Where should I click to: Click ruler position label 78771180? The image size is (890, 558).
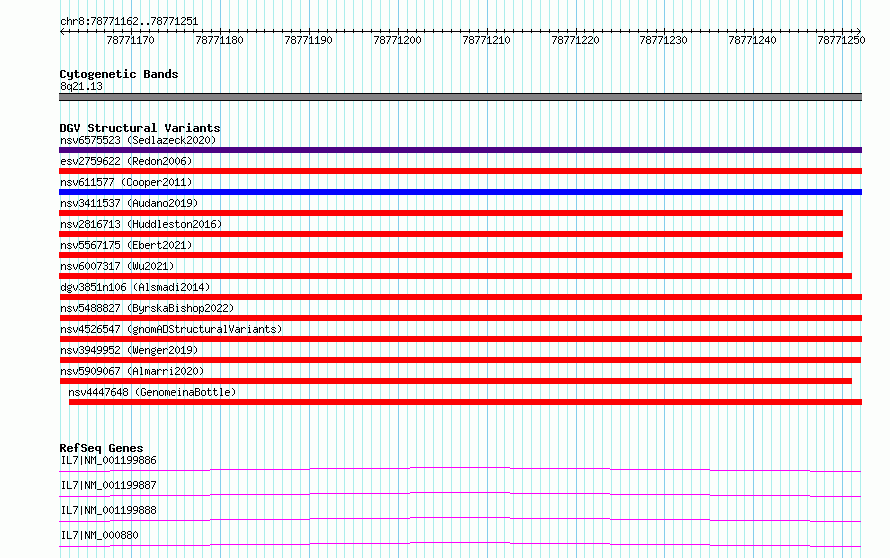(219, 40)
